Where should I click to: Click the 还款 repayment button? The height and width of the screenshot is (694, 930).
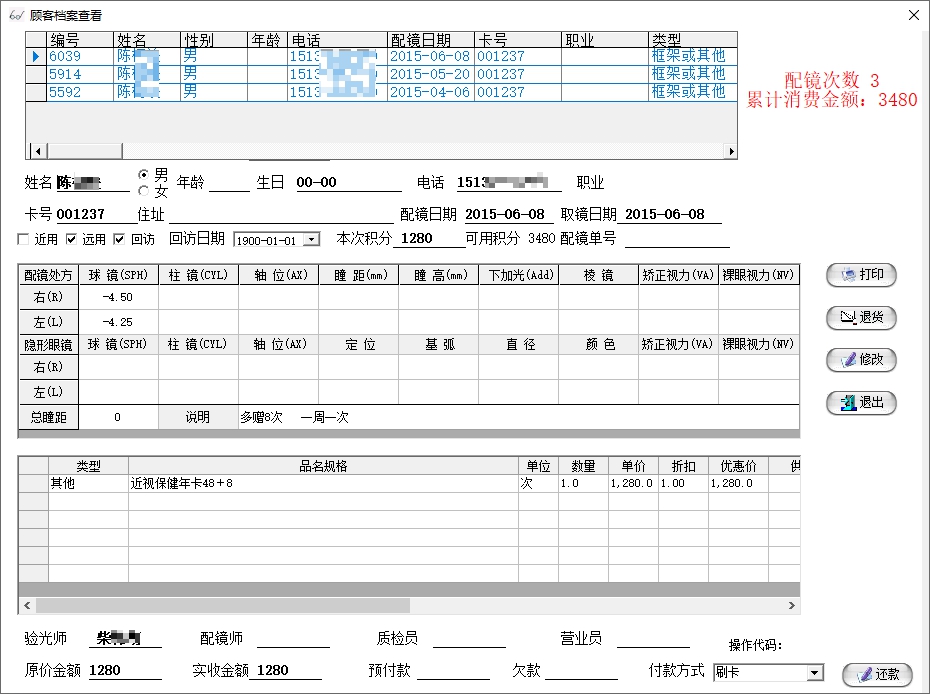point(877,674)
